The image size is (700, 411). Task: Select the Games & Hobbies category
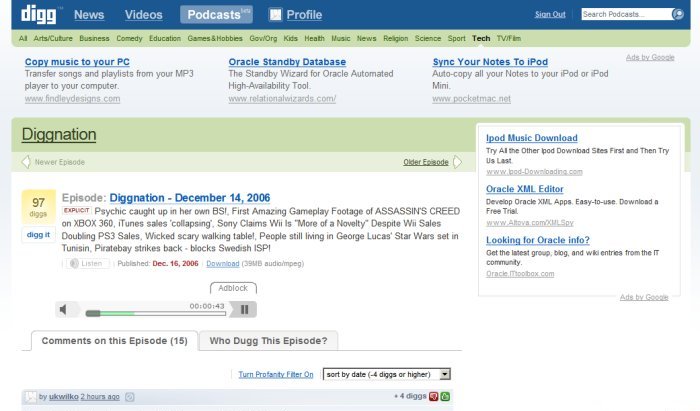(x=215, y=38)
